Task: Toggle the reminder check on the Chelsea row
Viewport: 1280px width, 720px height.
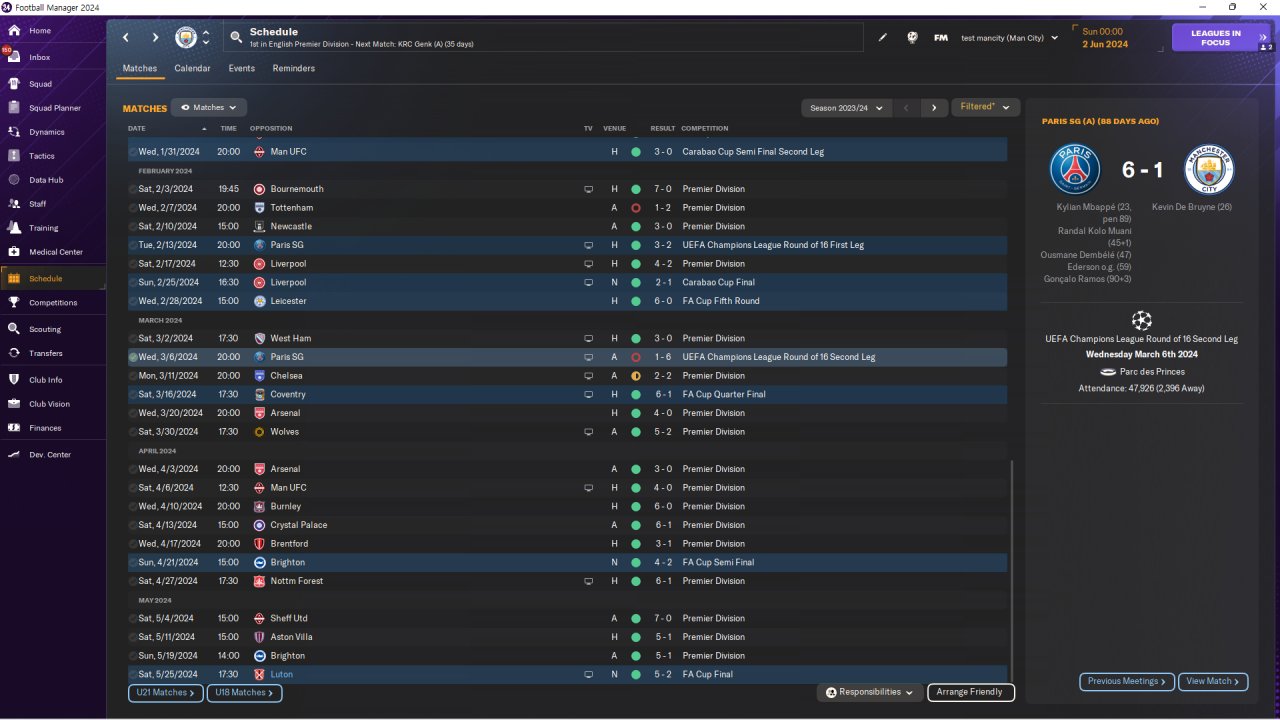Action: click(133, 376)
